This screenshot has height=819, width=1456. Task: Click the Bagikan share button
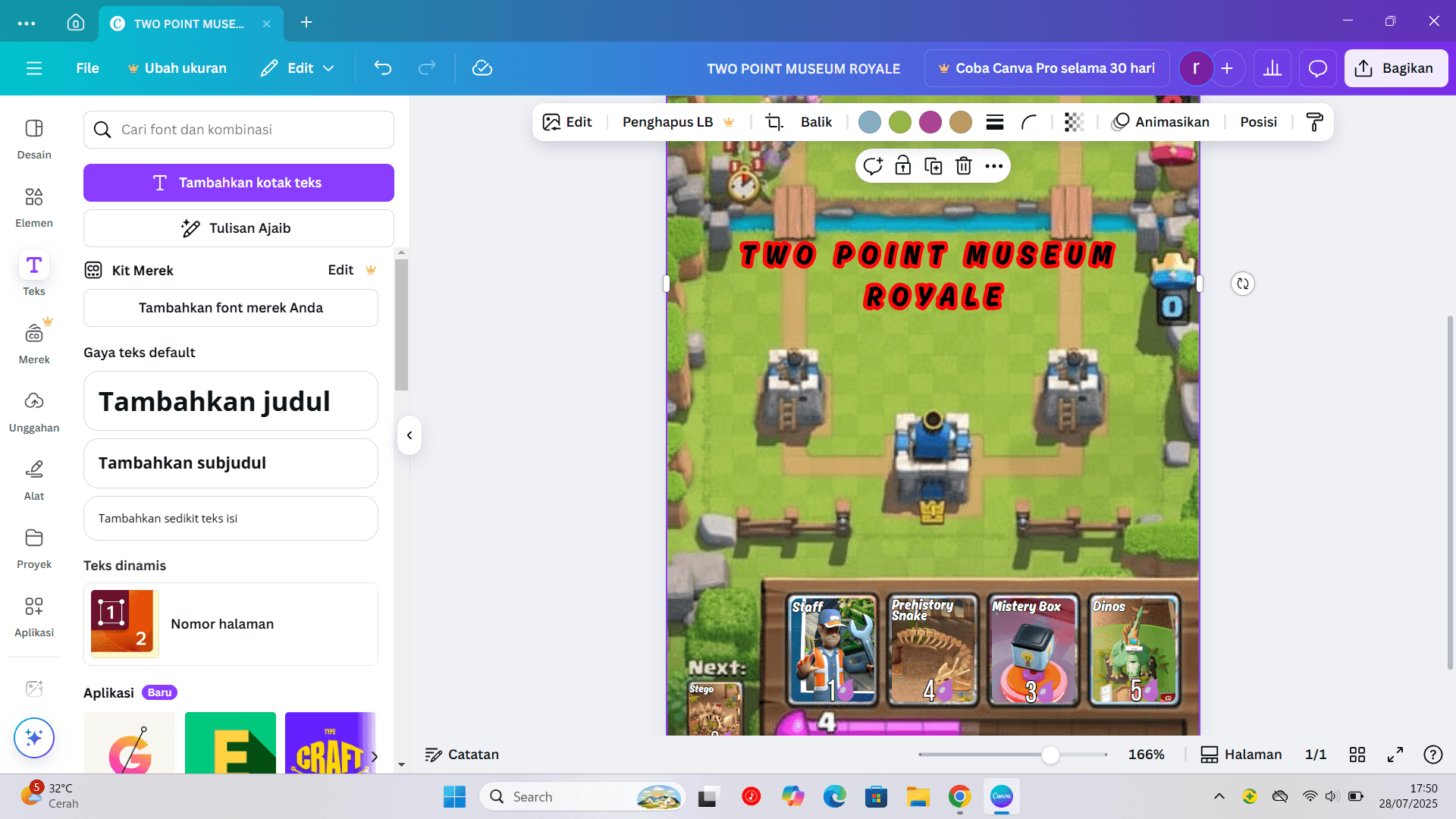point(1396,68)
